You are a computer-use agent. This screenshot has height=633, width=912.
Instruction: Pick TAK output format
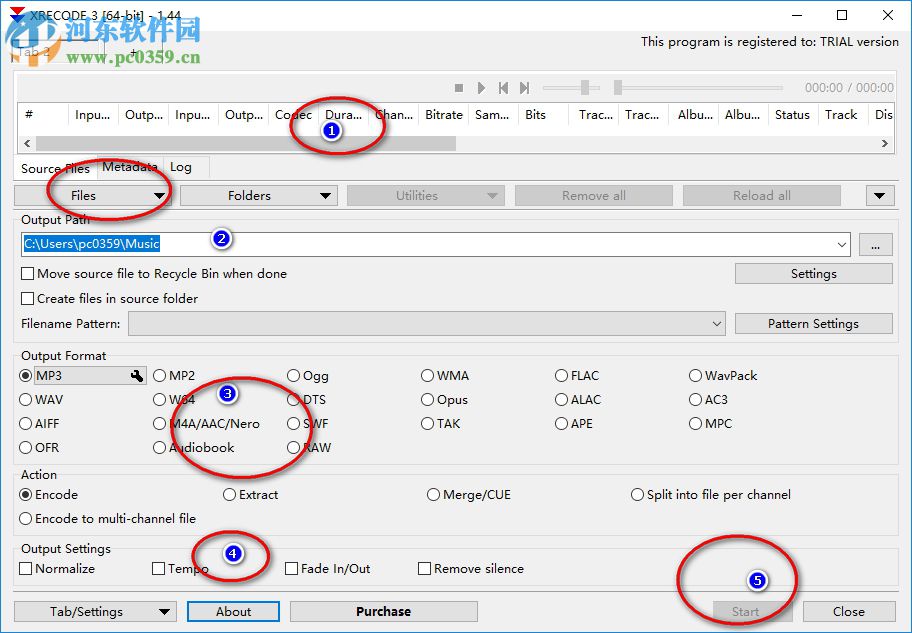pyautogui.click(x=428, y=424)
